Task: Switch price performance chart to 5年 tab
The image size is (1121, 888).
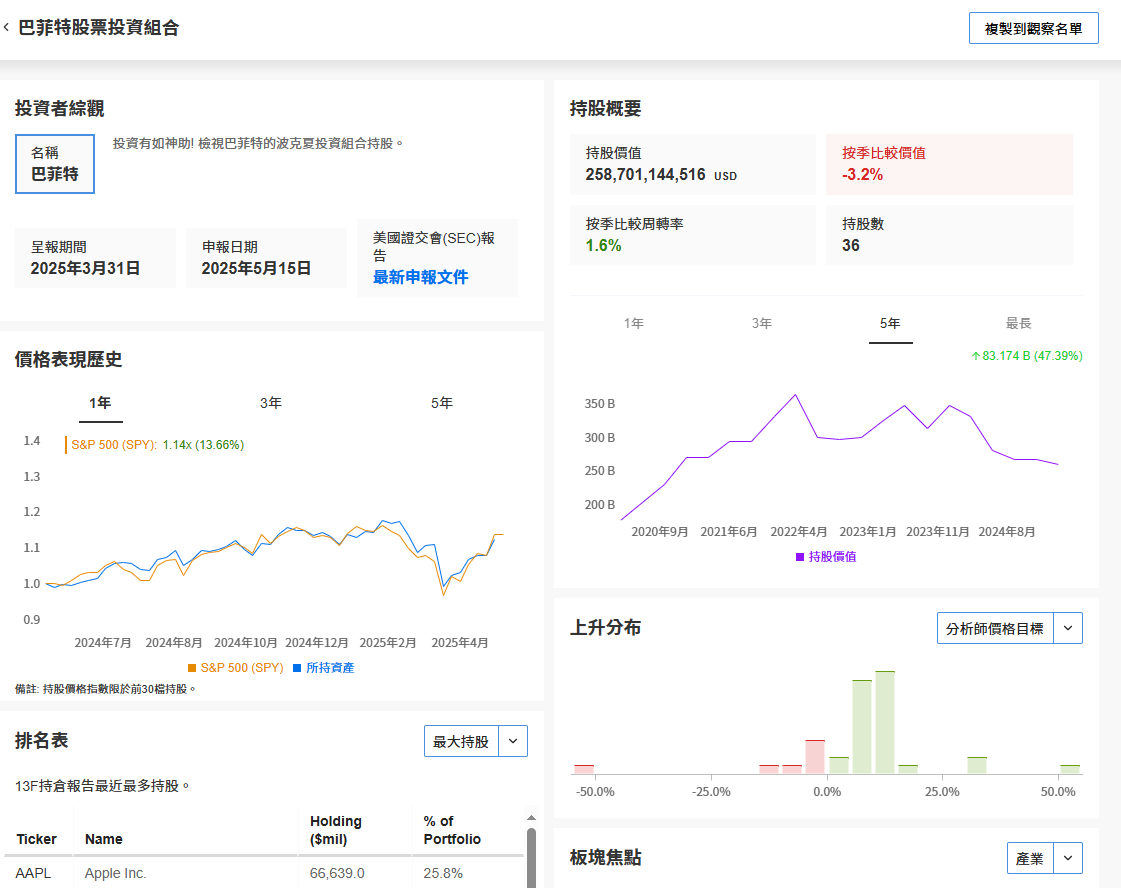Action: 442,403
